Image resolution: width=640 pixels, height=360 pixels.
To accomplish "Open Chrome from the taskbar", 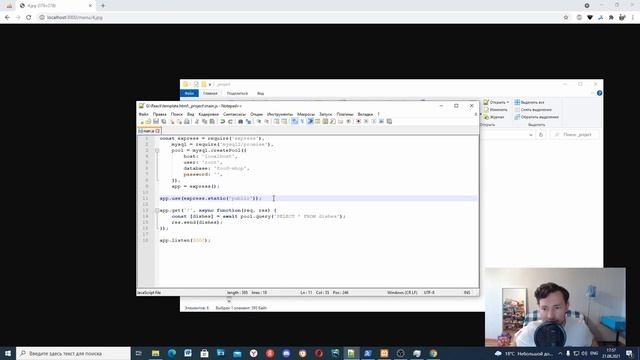I will pyautogui.click(x=433, y=353).
